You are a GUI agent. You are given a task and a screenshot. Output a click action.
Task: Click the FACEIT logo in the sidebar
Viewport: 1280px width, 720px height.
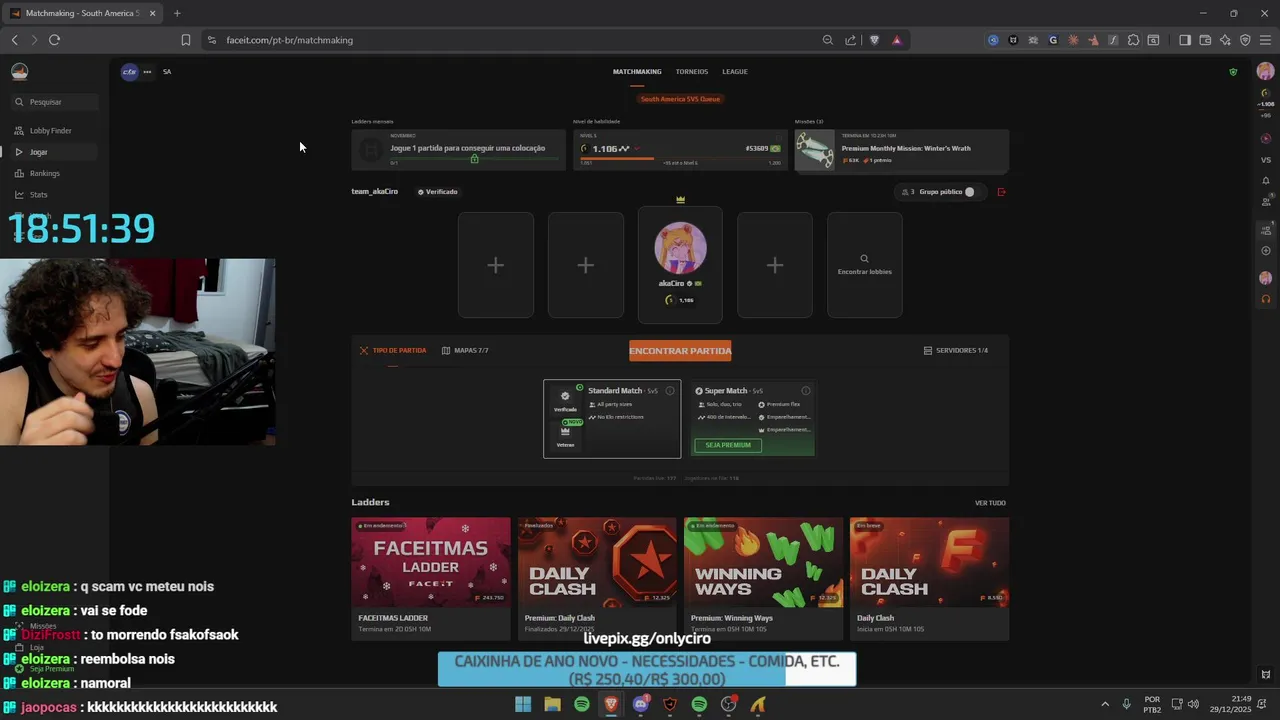tap(19, 71)
